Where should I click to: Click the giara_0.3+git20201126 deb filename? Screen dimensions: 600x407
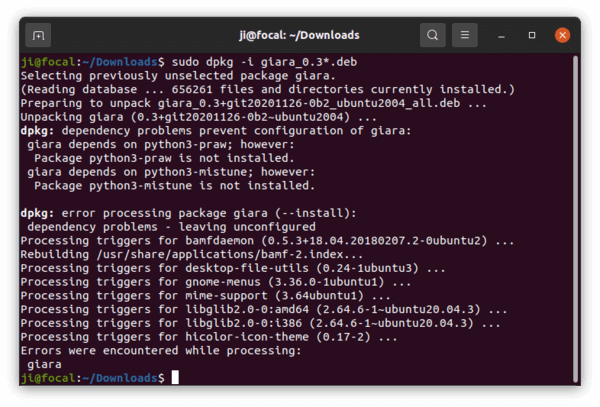[x=308, y=103]
